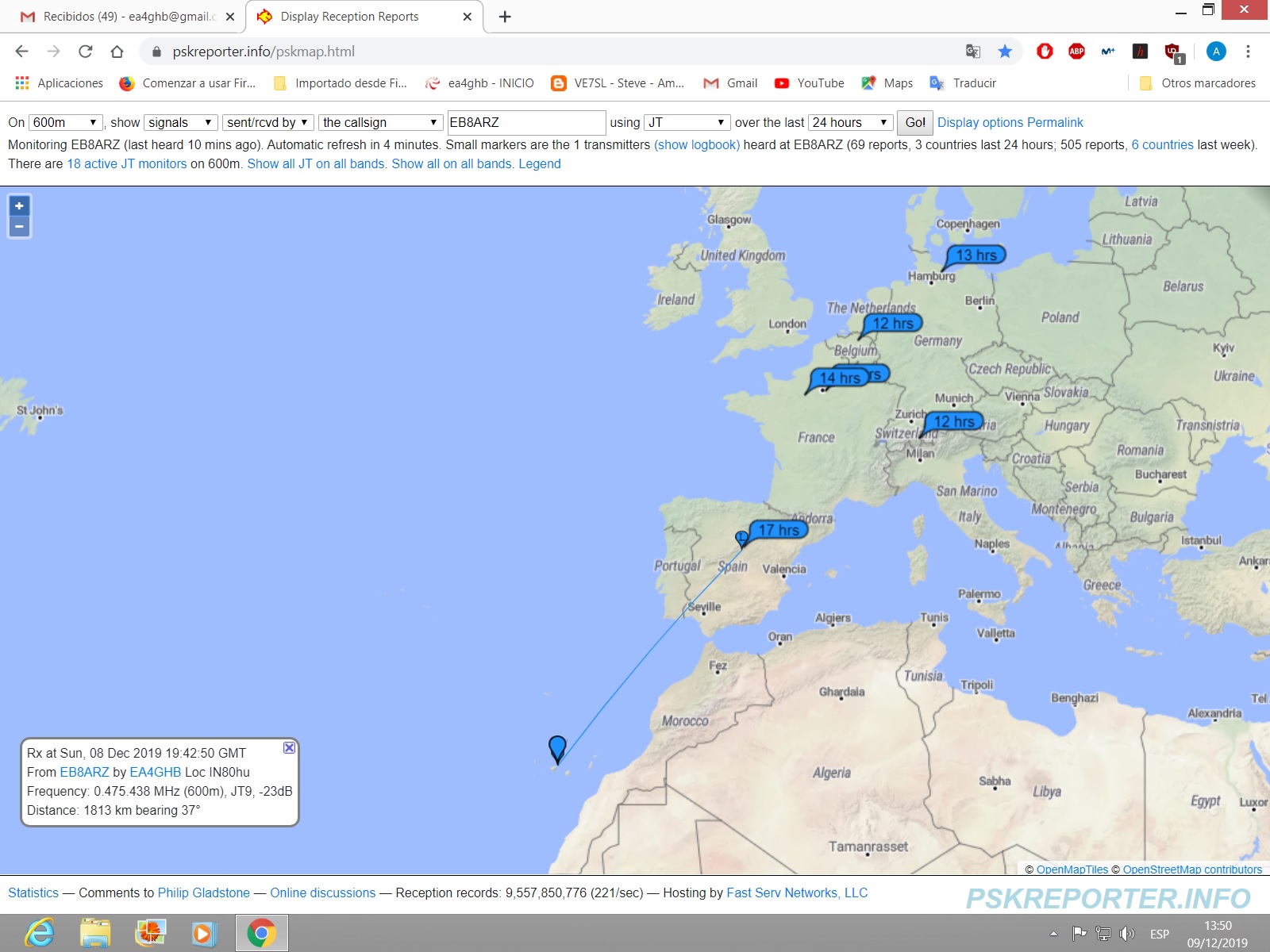Open the Statistics link in footer
The height and width of the screenshot is (952, 1270).
tap(33, 892)
